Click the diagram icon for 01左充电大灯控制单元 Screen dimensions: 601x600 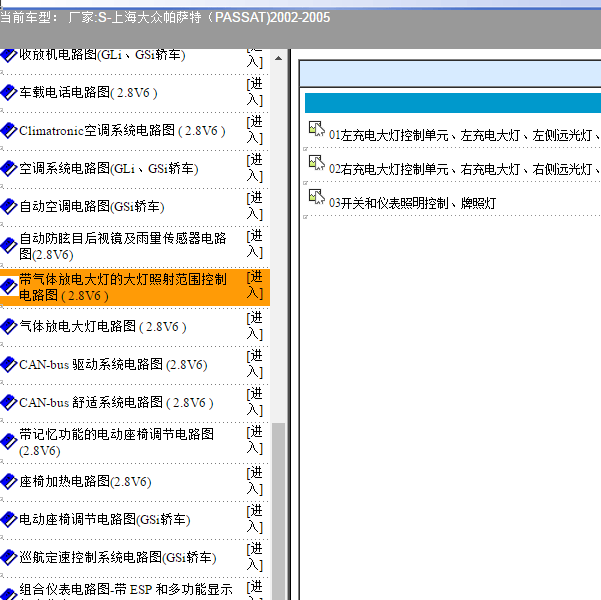pos(317,129)
